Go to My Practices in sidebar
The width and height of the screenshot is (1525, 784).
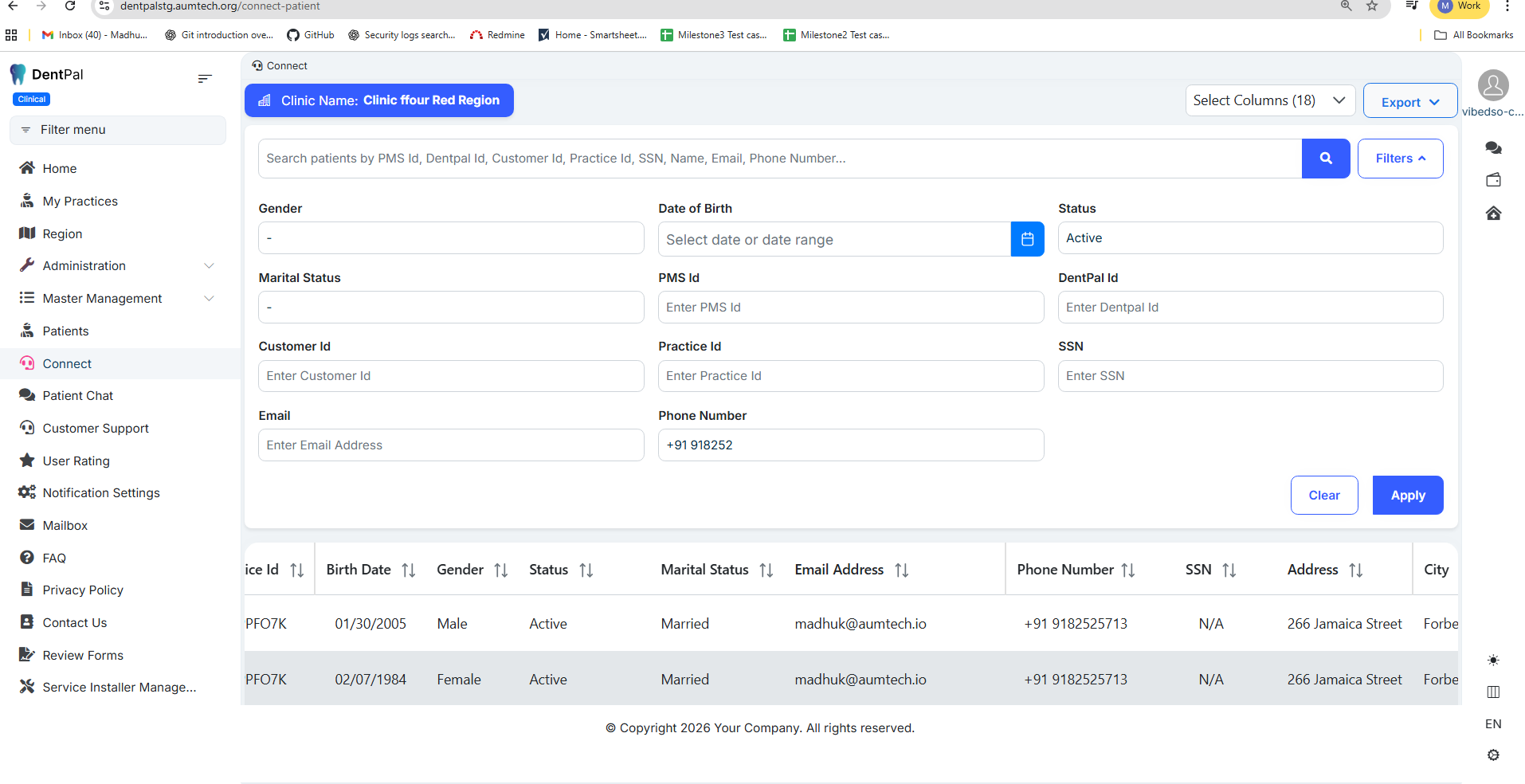[80, 202]
